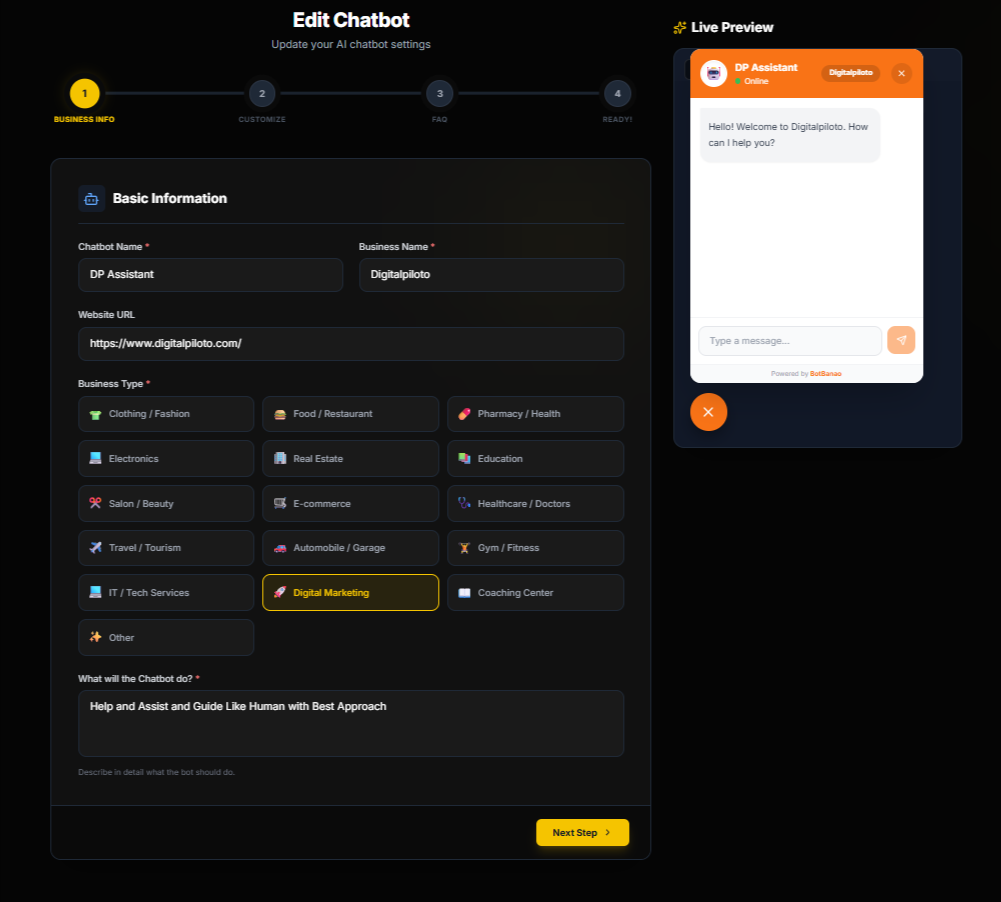This screenshot has height=902, width=1001.
Task: Click the weightlifter icon for Gym / Fitness
Action: click(464, 548)
